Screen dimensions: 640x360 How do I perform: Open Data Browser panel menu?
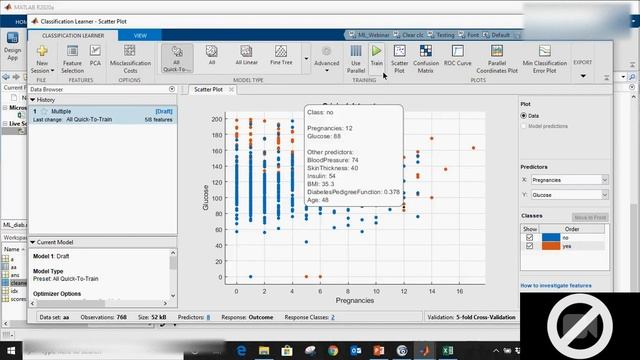172,89
